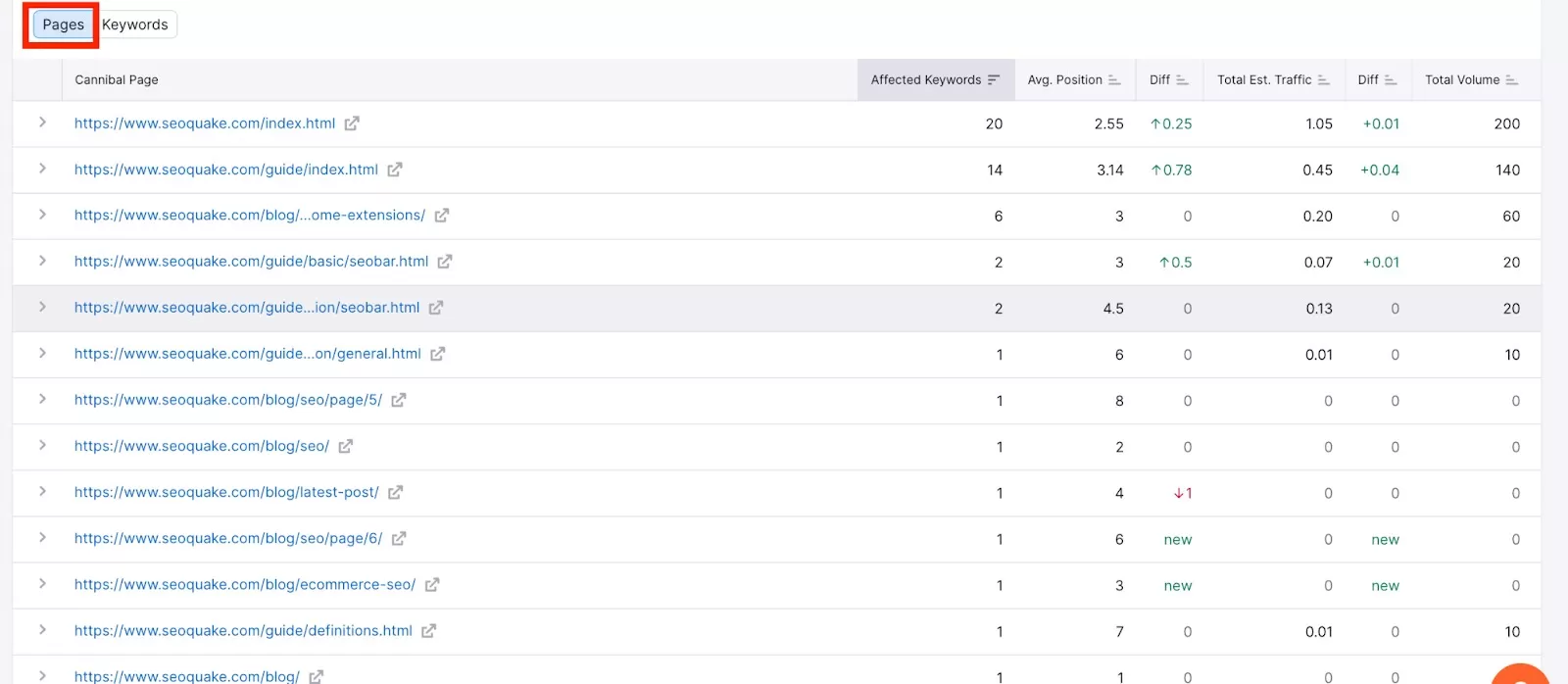Open external link icon for blog/latest-post/
Viewport: 1568px width, 684px height.
coord(395,493)
